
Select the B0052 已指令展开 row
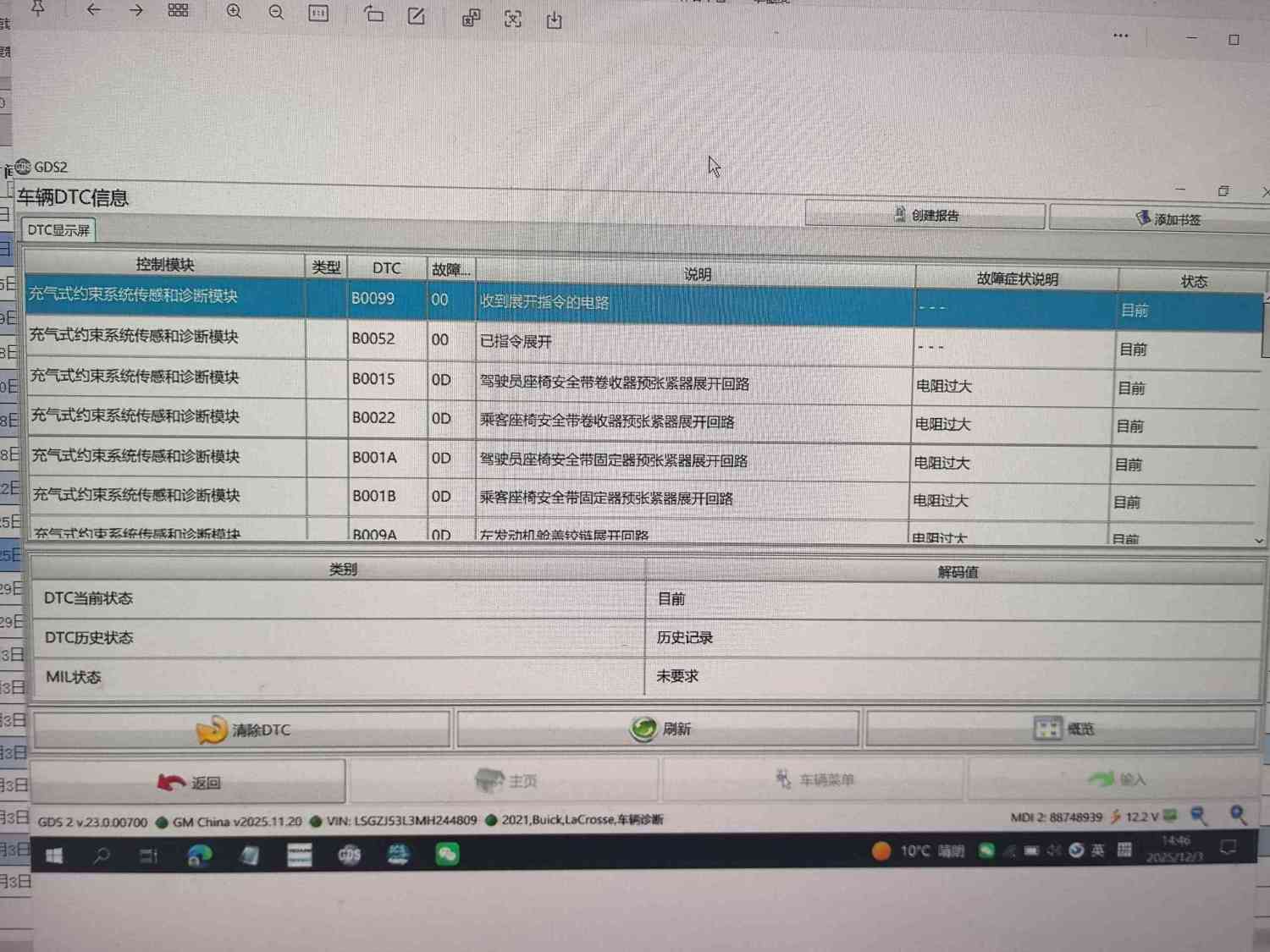point(515,341)
